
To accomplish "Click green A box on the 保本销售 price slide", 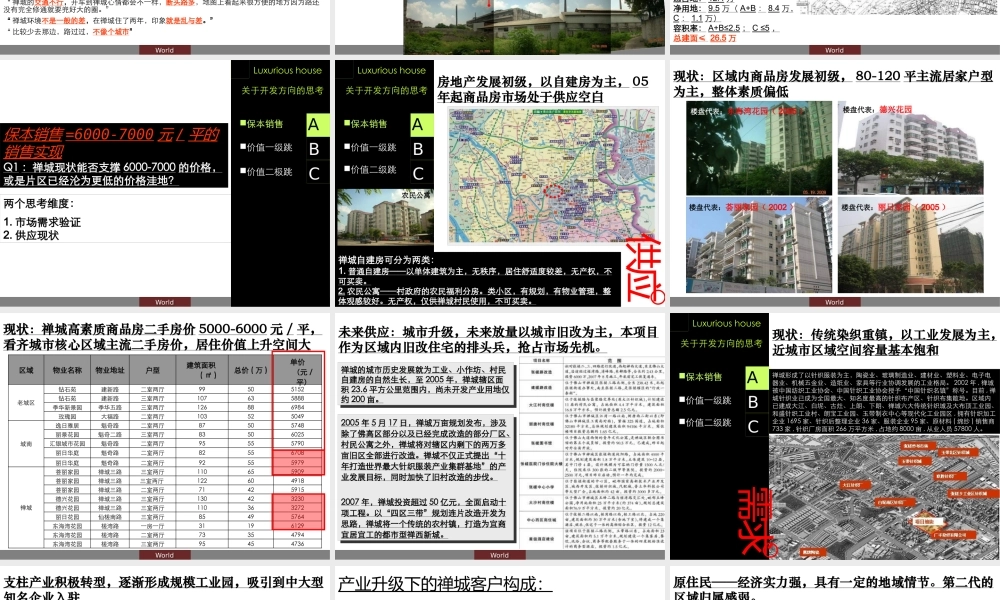I will click(318, 125).
